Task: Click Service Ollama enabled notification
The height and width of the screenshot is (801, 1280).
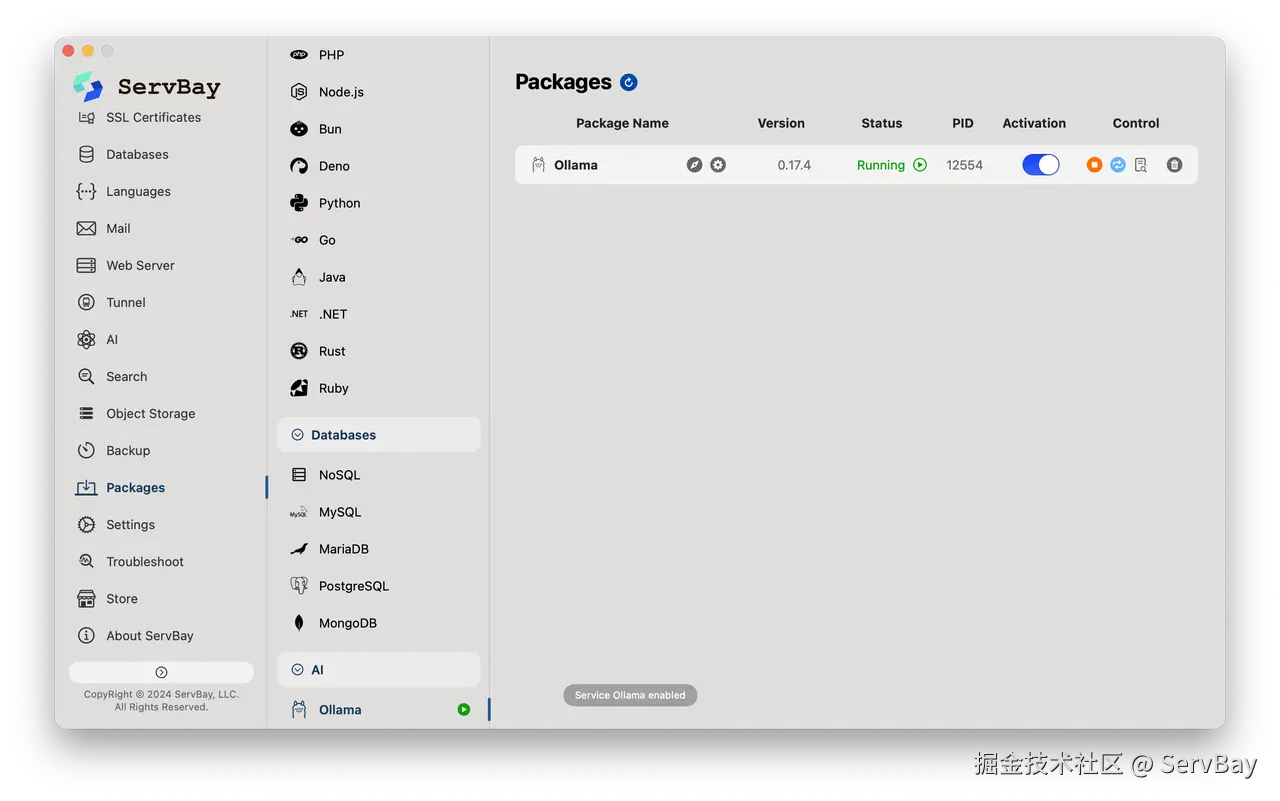Action: [x=630, y=695]
